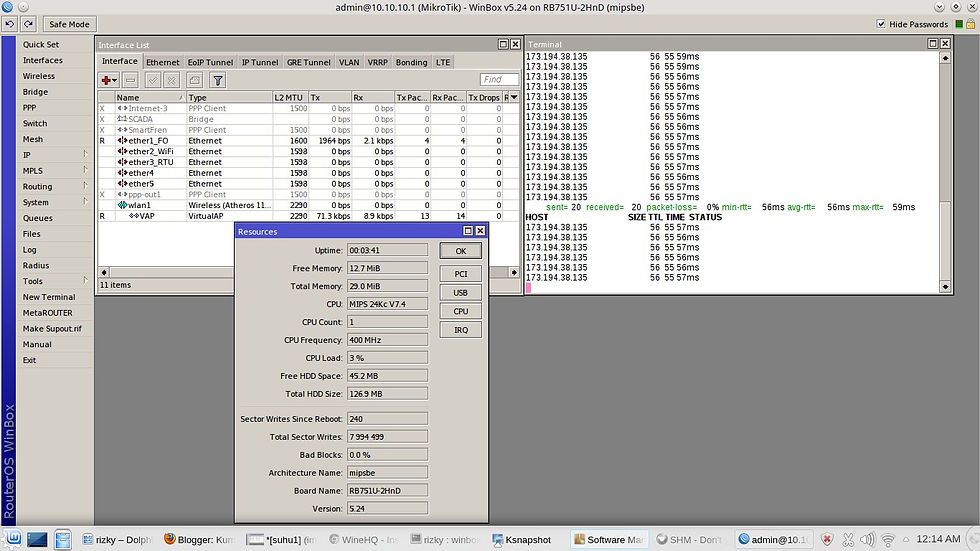
Task: Uncheck the Hide Passwords checkbox
Action: pyautogui.click(x=881, y=24)
